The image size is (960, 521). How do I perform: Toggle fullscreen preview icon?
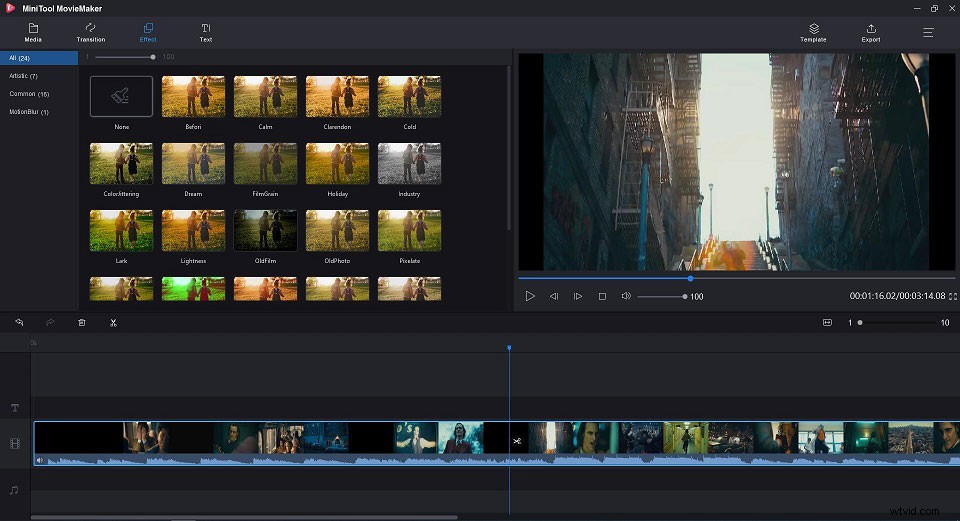click(953, 296)
